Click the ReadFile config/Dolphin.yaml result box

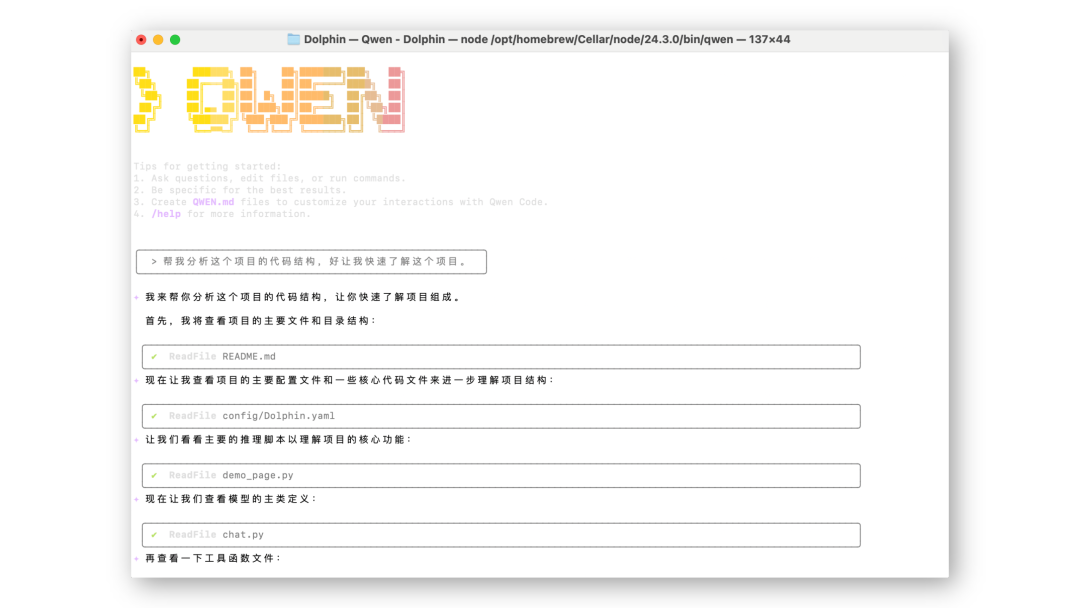pos(501,416)
